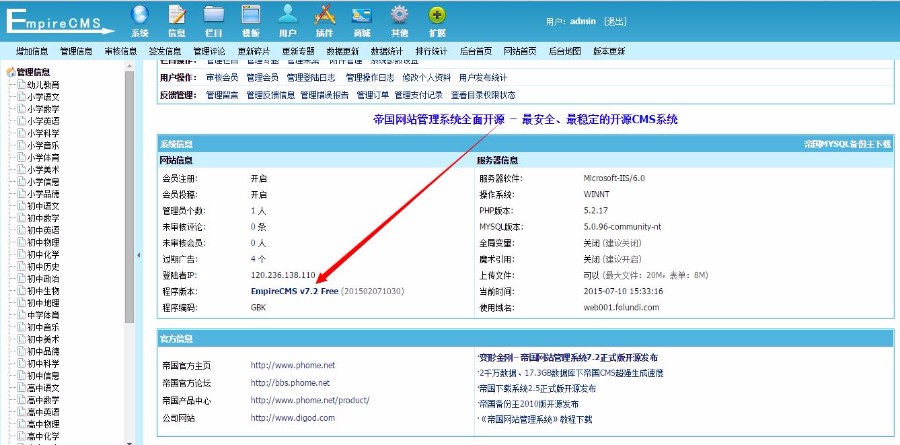Click the left tree's vertical scrollbar thumb
This screenshot has height=445, width=900.
tap(129, 197)
